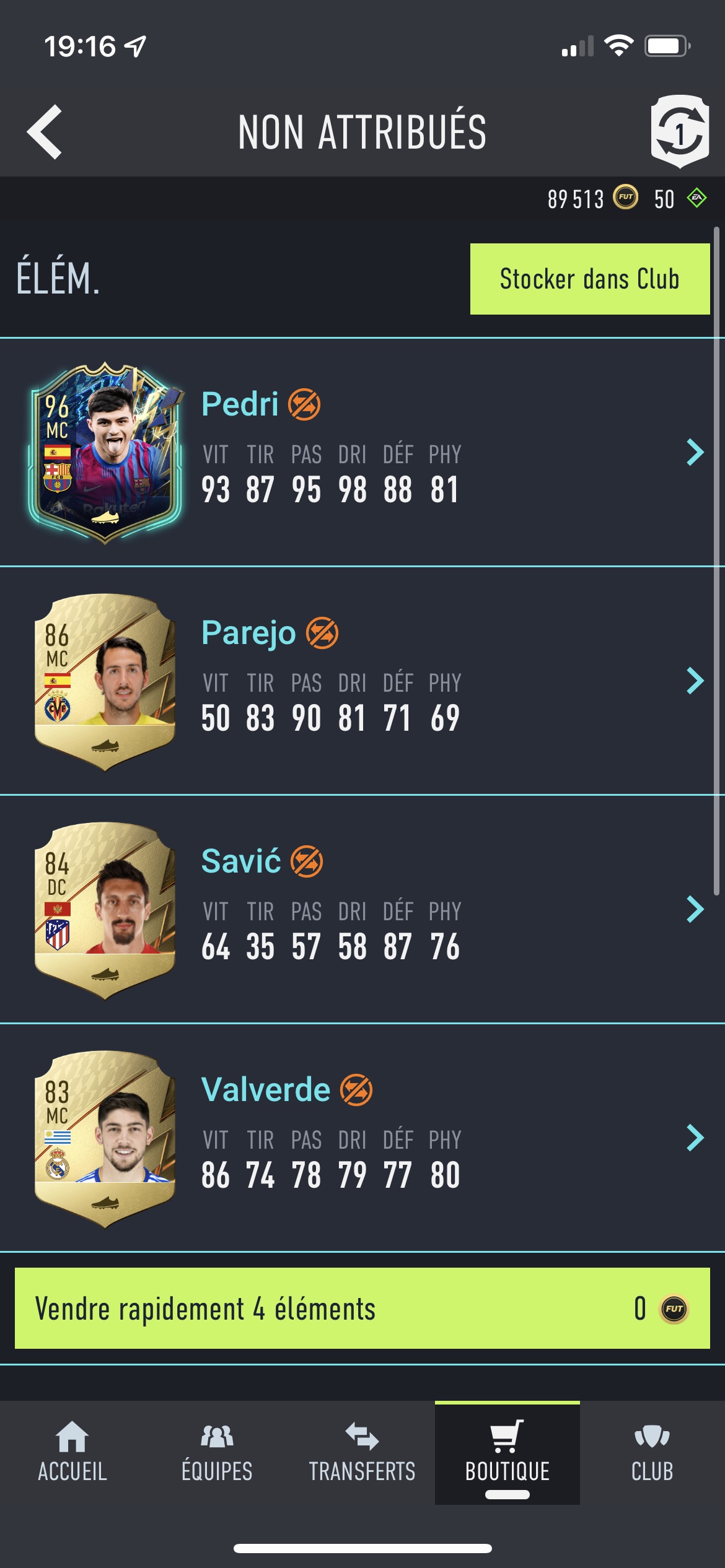Select the Pedri TOTS card thumbnail
Screen dimensions: 725x1568
(105, 453)
